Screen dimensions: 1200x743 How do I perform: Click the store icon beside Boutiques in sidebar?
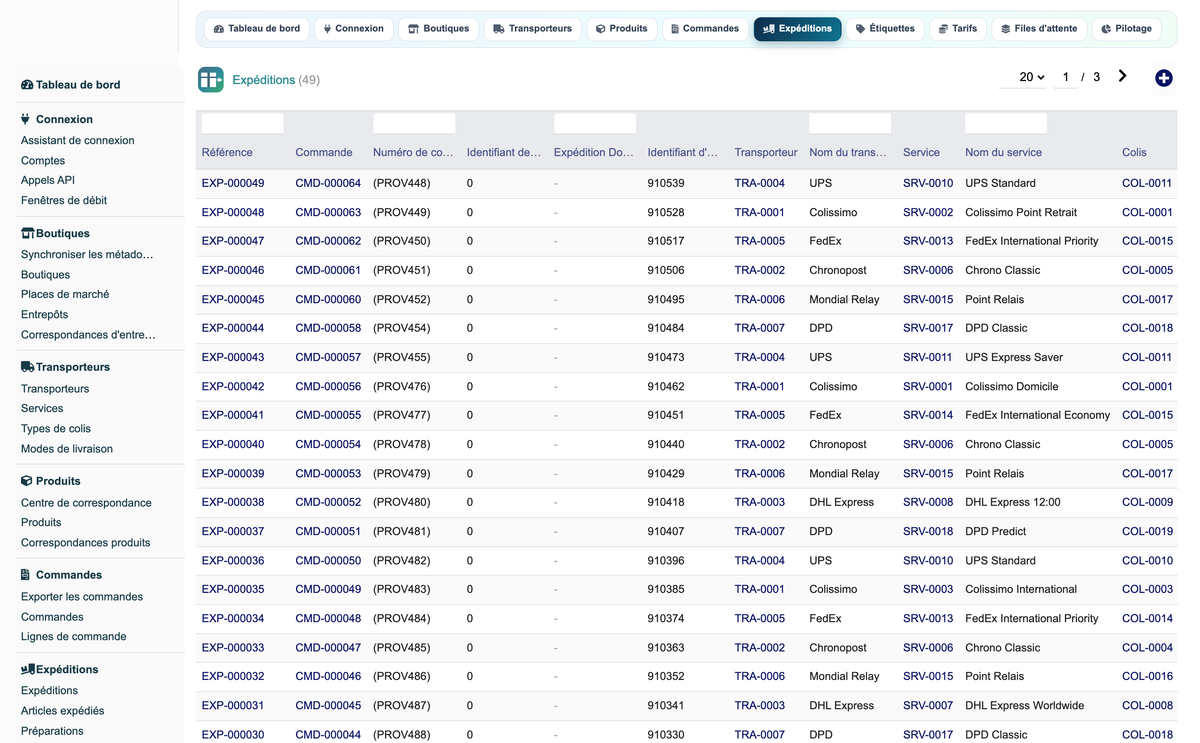click(27, 233)
